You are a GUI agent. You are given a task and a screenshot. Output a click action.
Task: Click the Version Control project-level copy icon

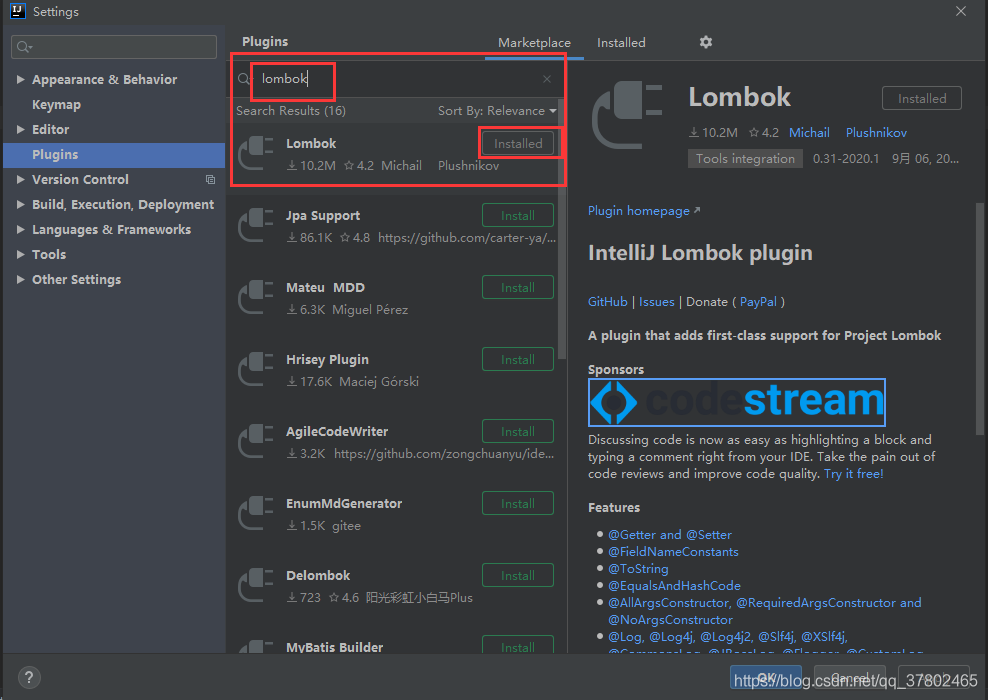210,180
